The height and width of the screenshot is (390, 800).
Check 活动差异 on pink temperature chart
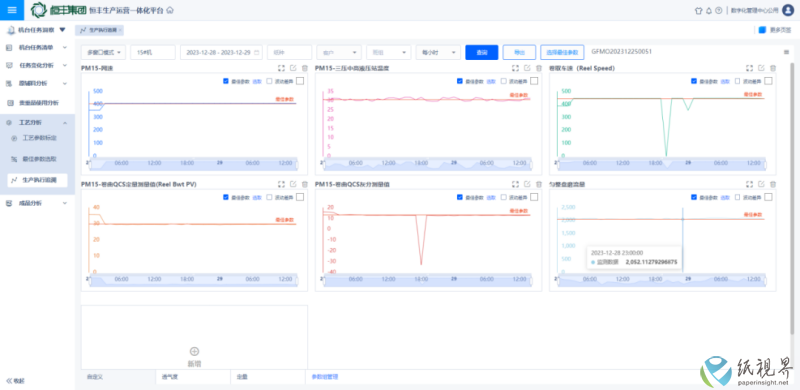(x=504, y=81)
